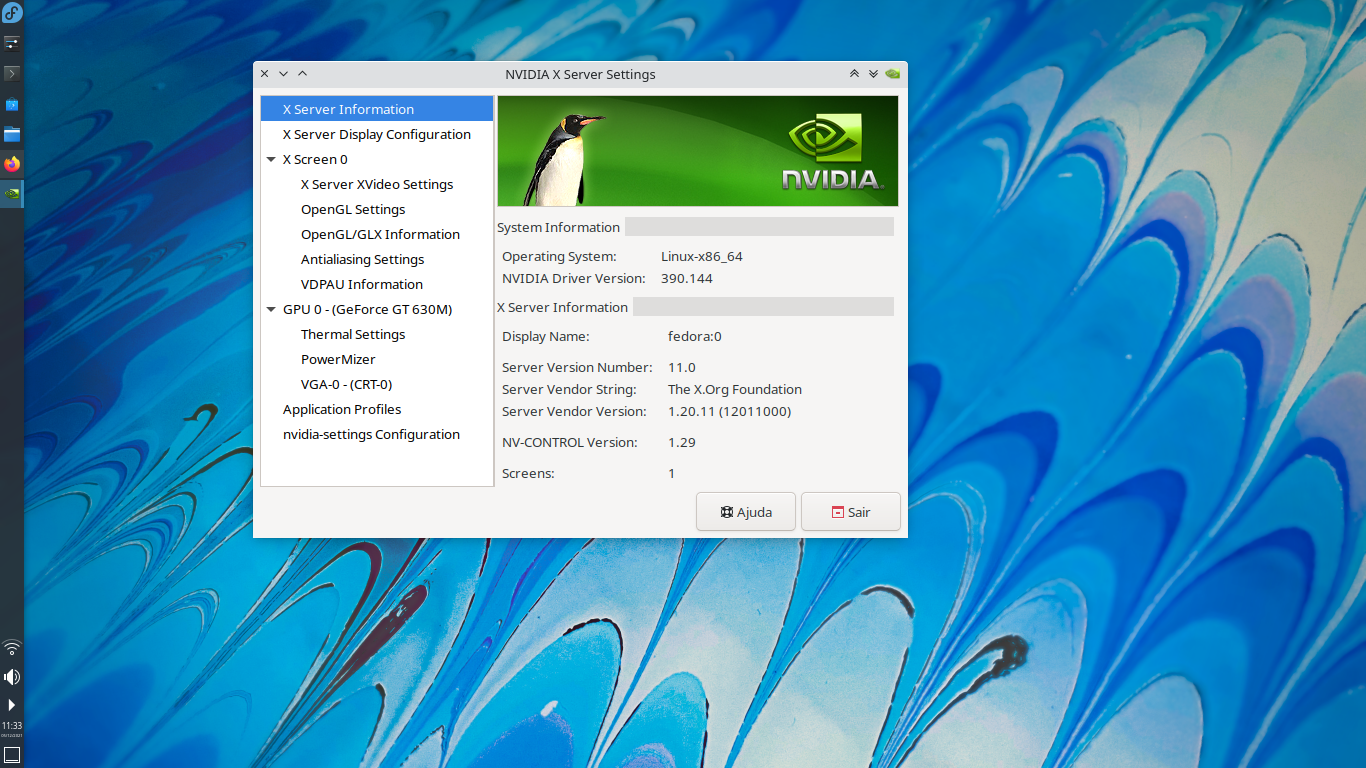The height and width of the screenshot is (768, 1366).
Task: Launch Firefox from the panel
Action: pyautogui.click(x=12, y=164)
